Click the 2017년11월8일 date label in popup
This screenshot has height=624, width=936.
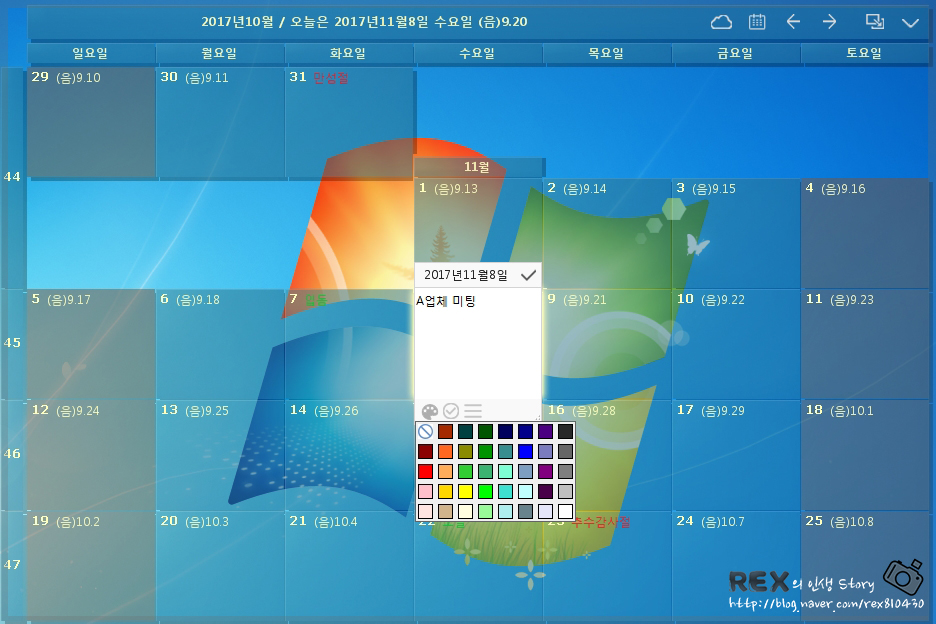[466, 275]
